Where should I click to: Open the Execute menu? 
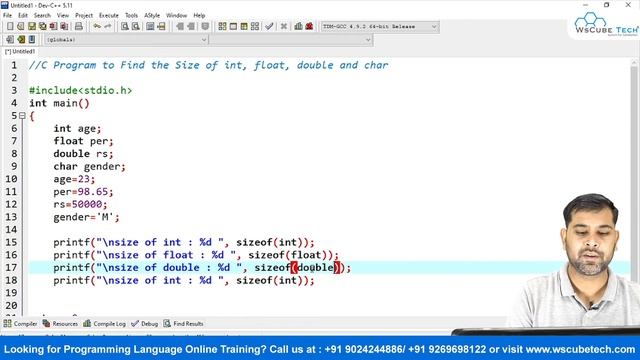click(x=109, y=15)
